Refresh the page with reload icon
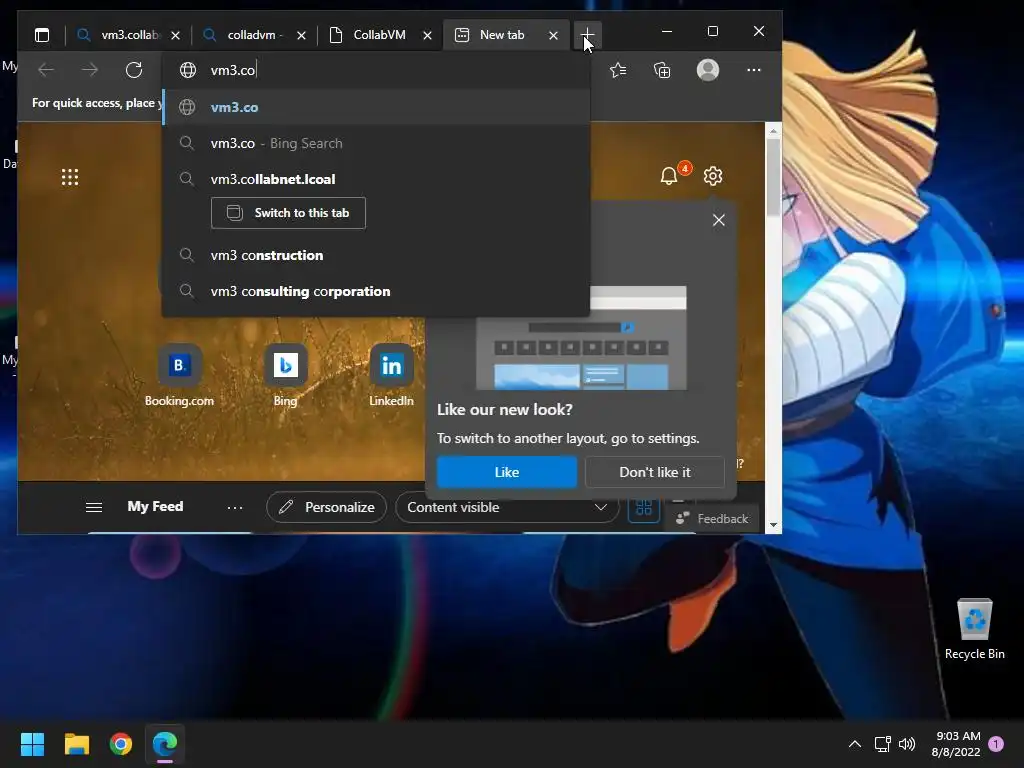Image resolution: width=1024 pixels, height=768 pixels. coord(134,70)
